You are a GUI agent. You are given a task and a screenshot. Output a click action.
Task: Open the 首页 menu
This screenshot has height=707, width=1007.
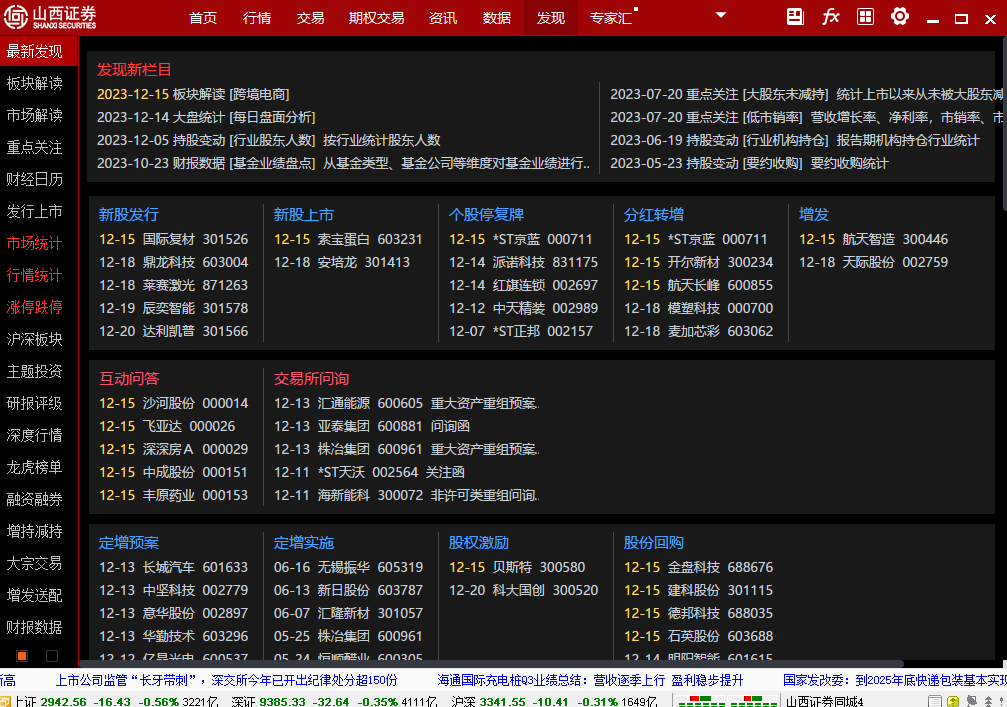coord(203,18)
